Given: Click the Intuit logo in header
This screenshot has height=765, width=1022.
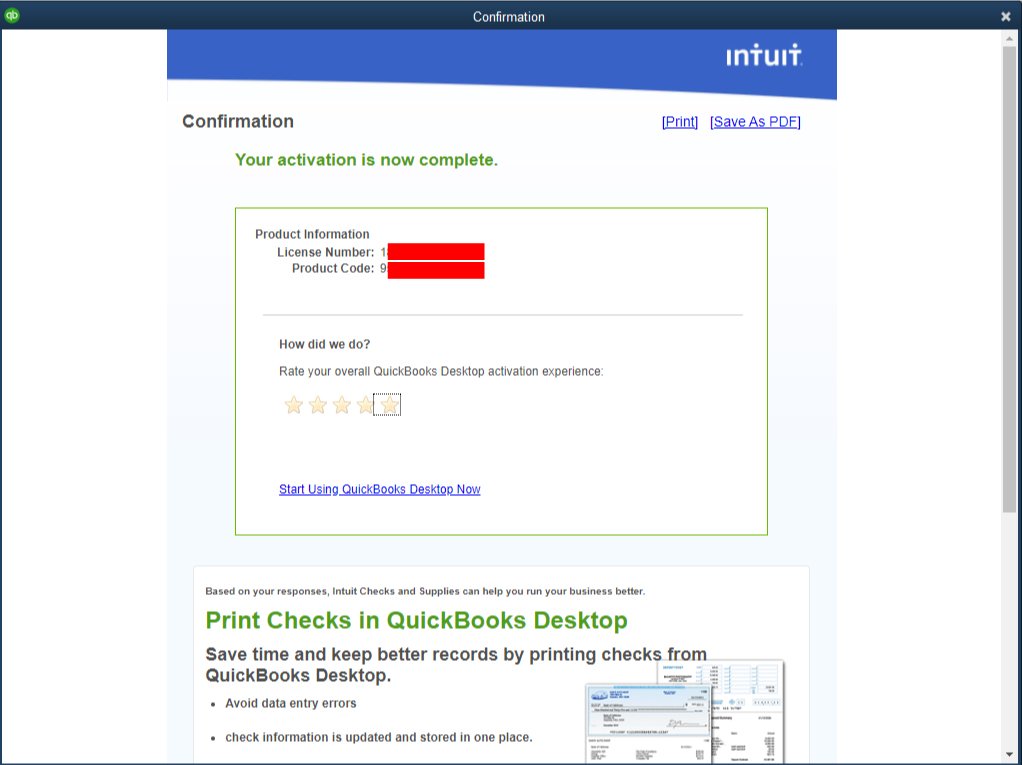Looking at the screenshot, I should (764, 55).
